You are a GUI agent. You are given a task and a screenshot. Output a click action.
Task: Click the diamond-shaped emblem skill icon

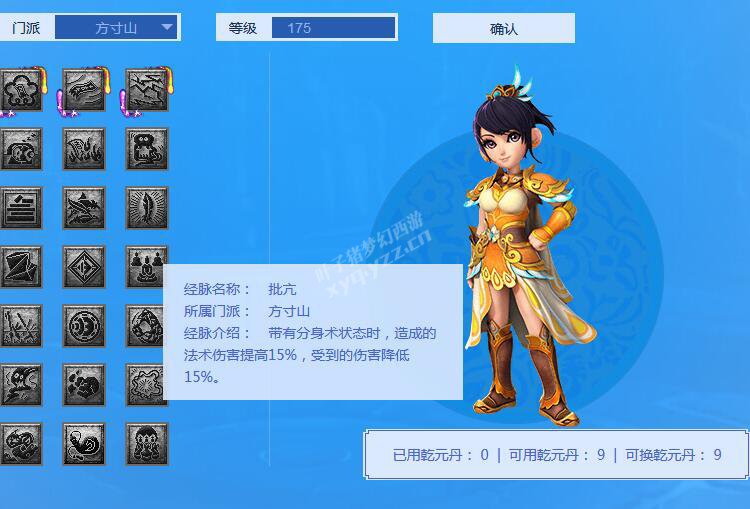84,267
